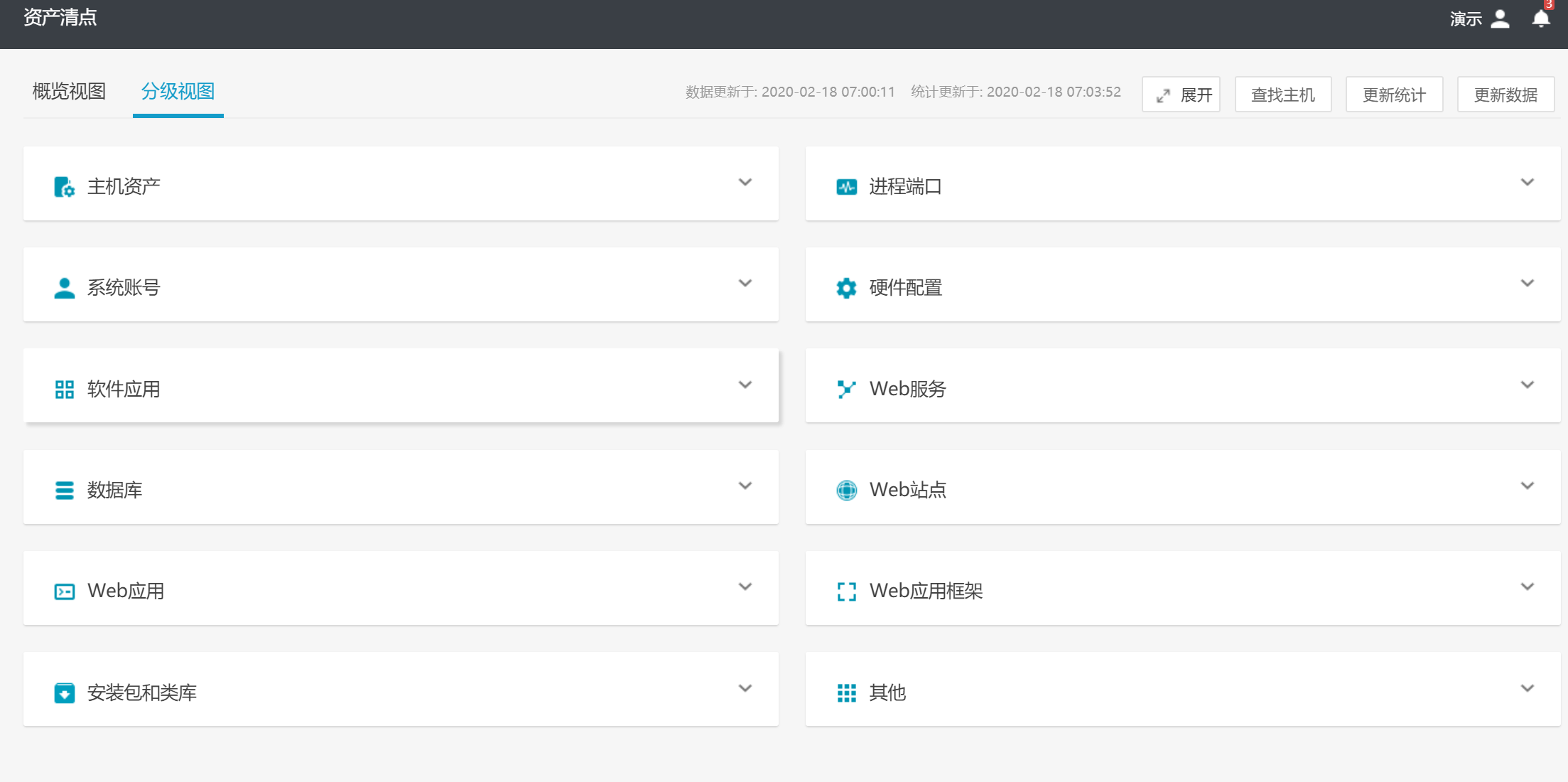Select the 分级视图 tab

coord(178,92)
